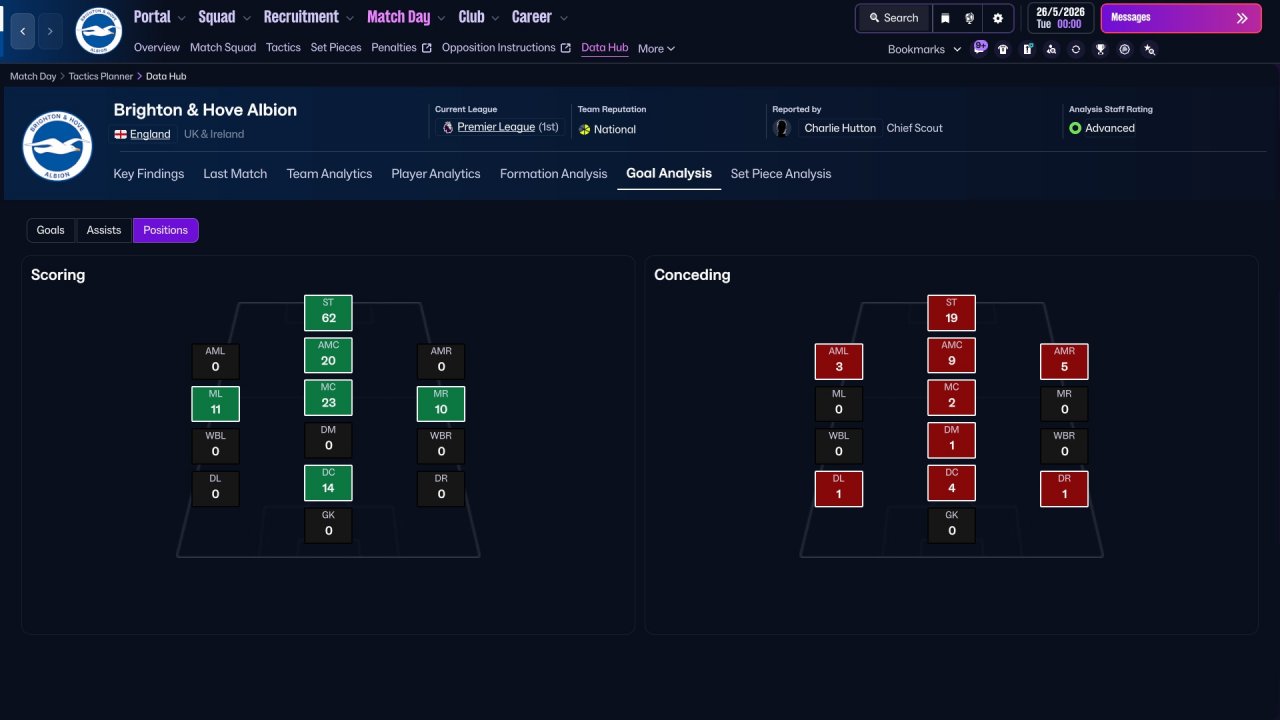Viewport: 1280px width, 720px height.
Task: Select the AMR 5 conceding position box
Action: coord(1064,362)
